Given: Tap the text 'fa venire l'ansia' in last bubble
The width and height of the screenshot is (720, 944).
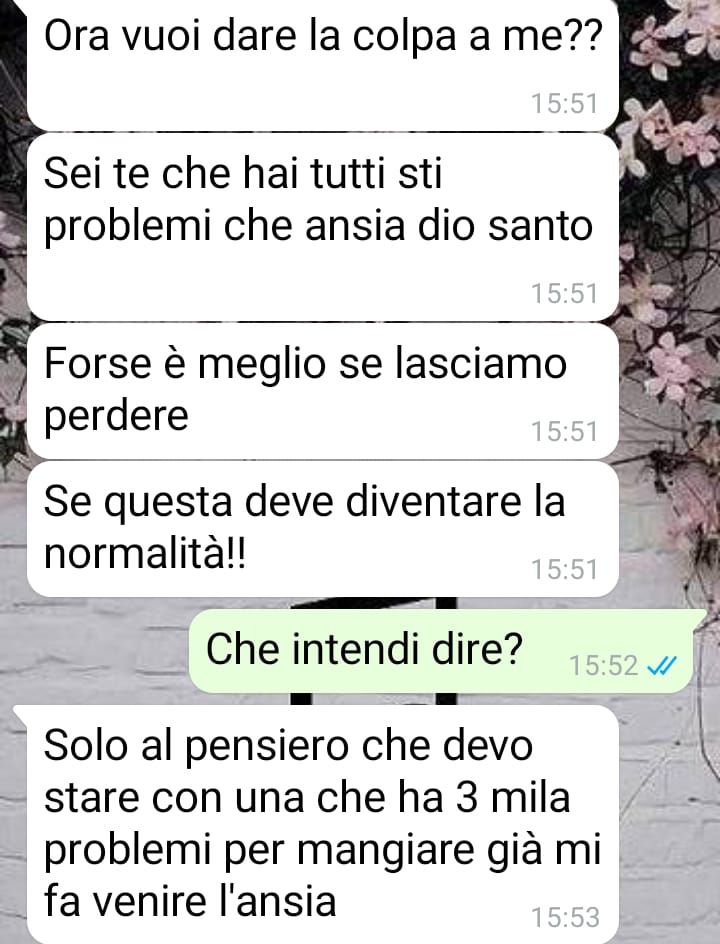Looking at the screenshot, I should coord(190,902).
